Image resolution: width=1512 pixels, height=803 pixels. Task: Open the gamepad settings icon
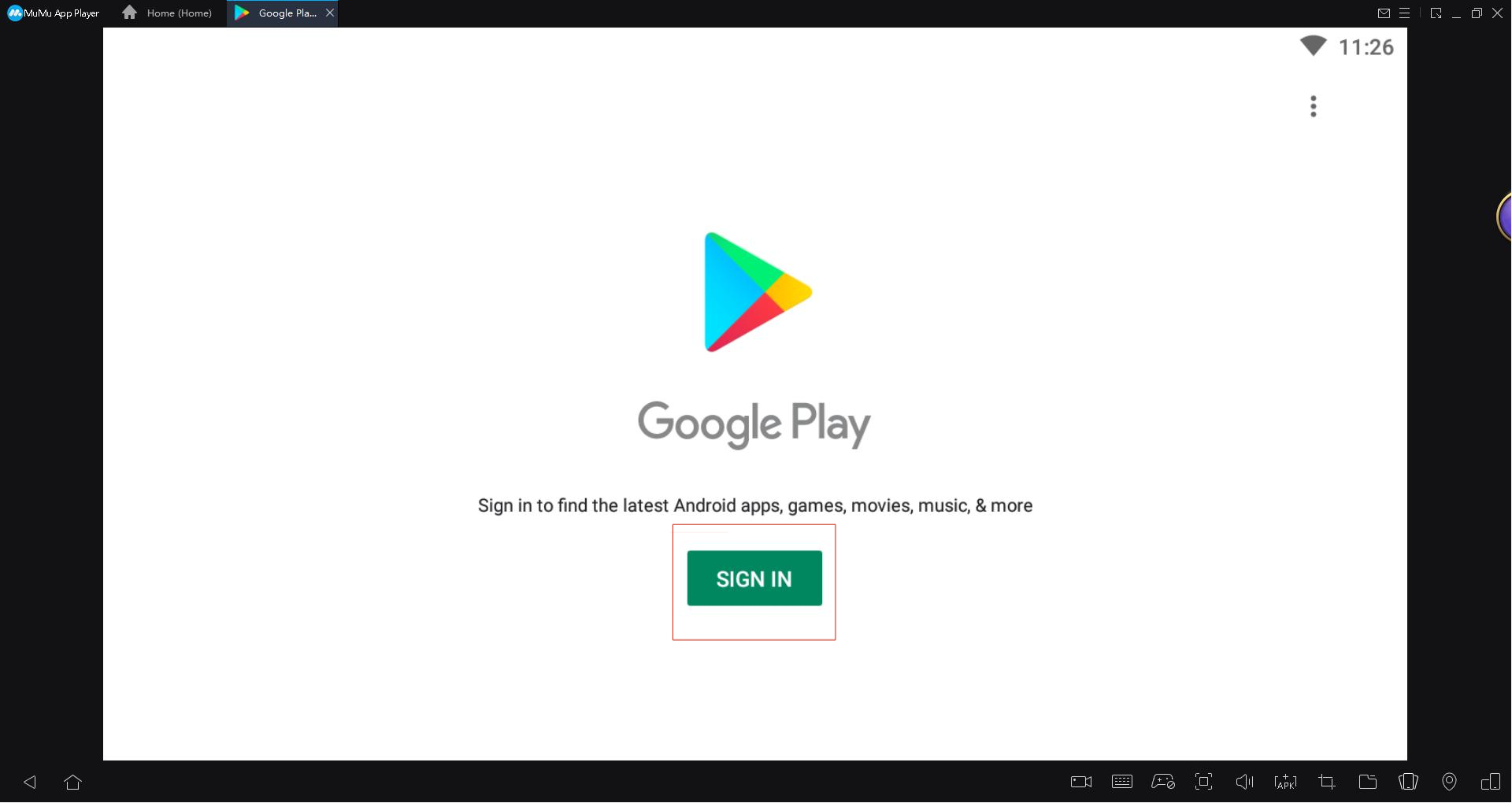[x=1163, y=782]
